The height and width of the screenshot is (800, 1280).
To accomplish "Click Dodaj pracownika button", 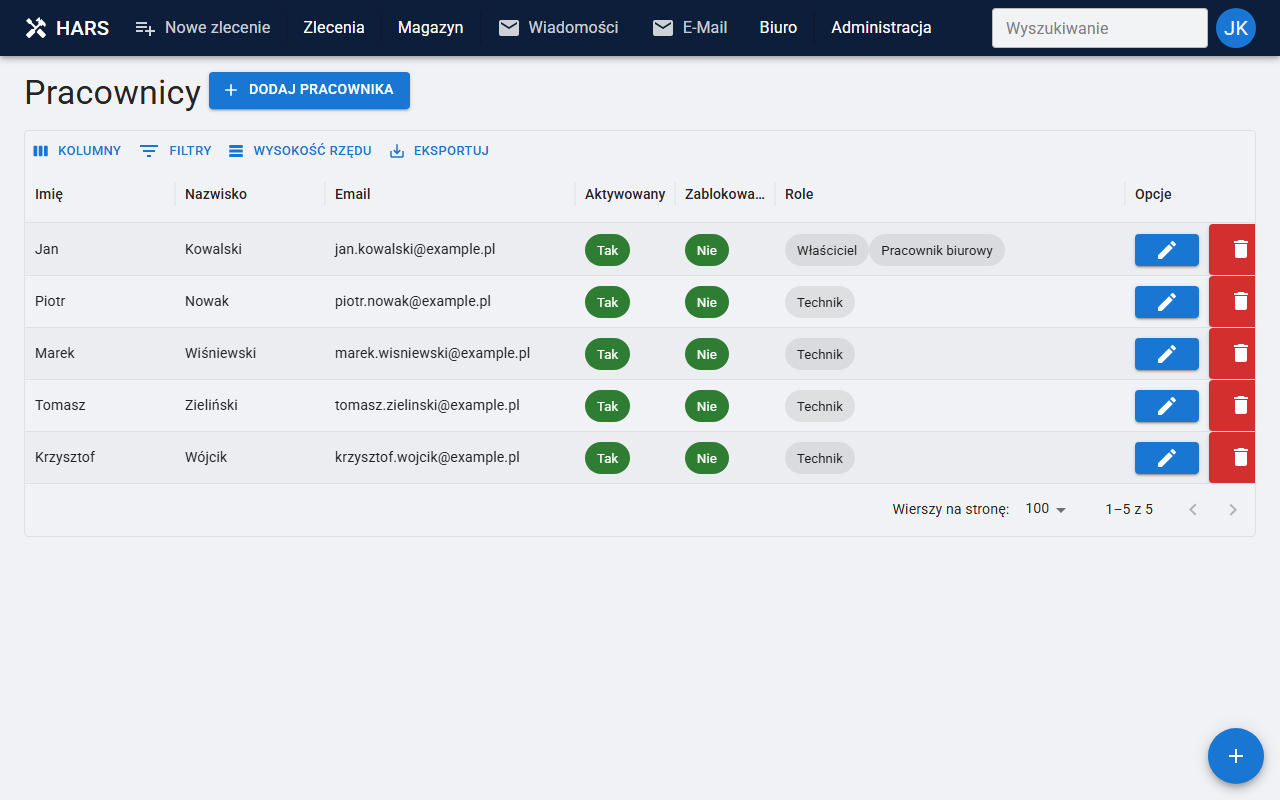I will tap(309, 90).
